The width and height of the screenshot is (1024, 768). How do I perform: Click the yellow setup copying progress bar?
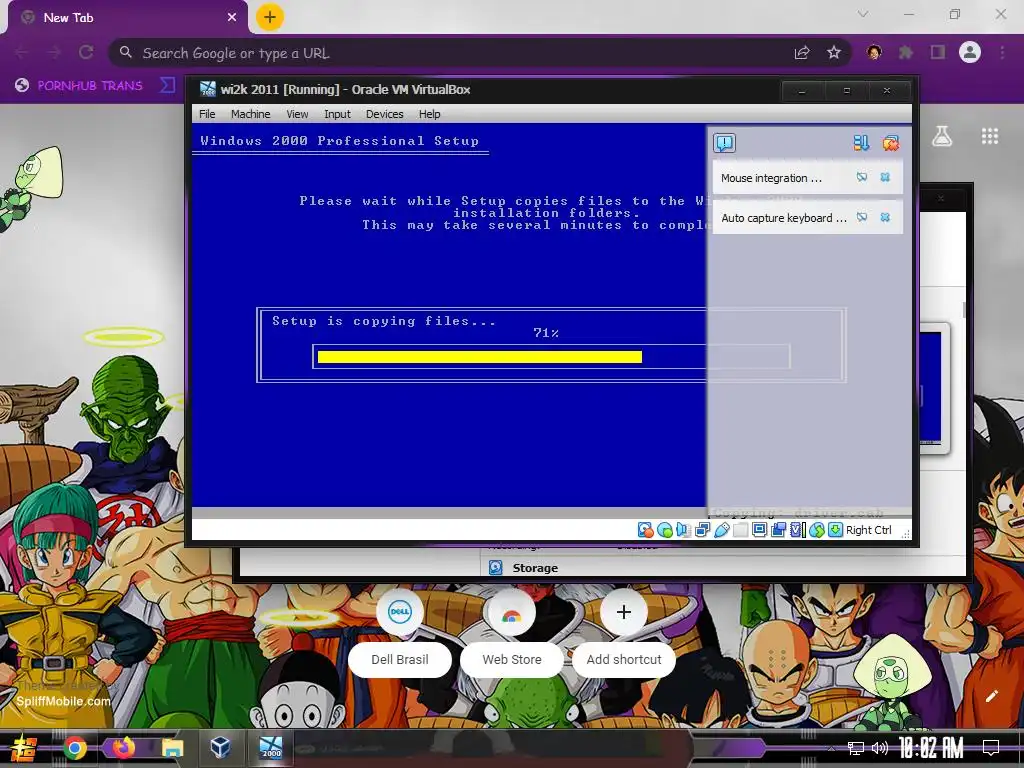480,357
